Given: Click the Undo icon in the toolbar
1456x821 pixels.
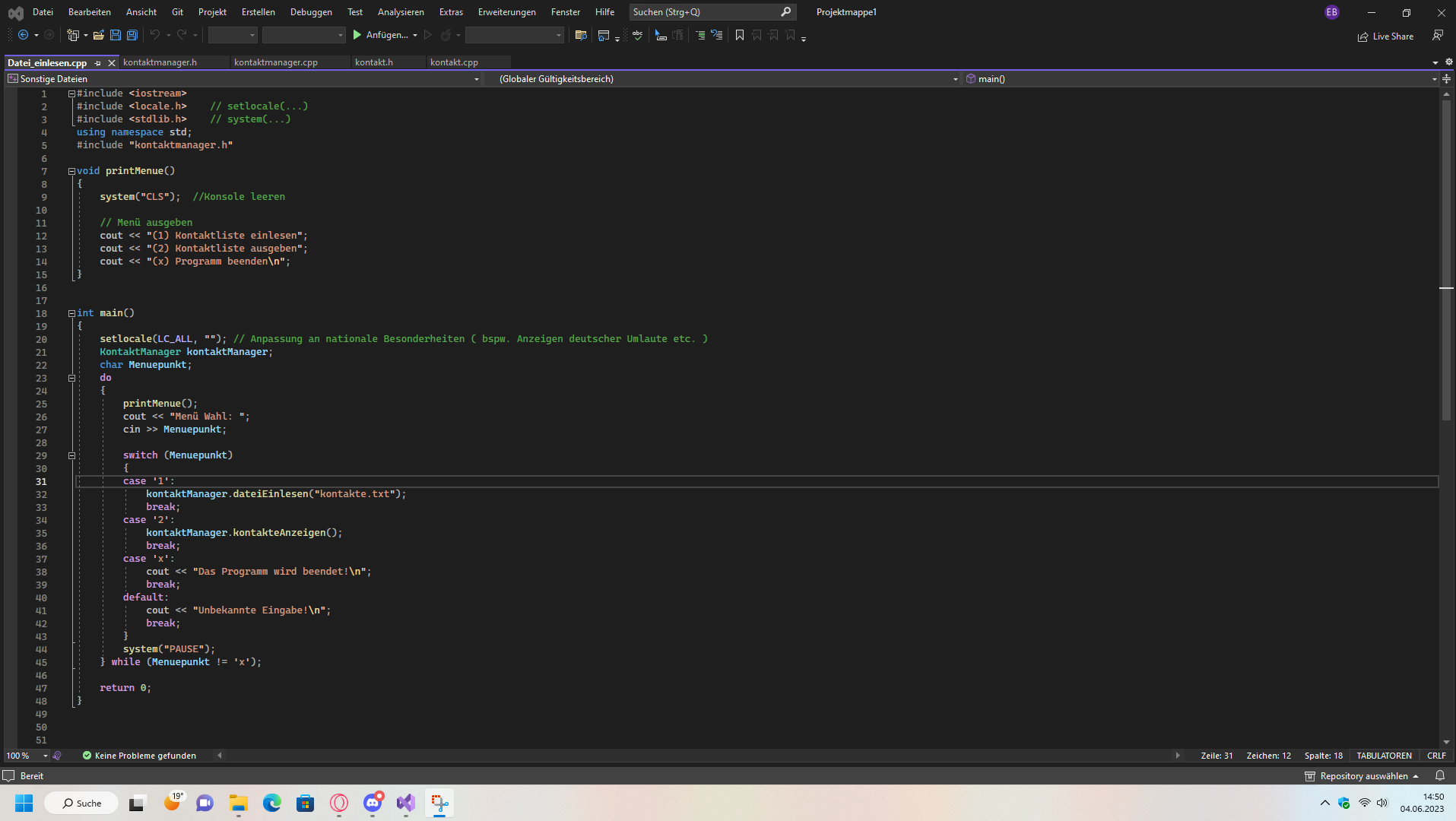Looking at the screenshot, I should [x=154, y=35].
